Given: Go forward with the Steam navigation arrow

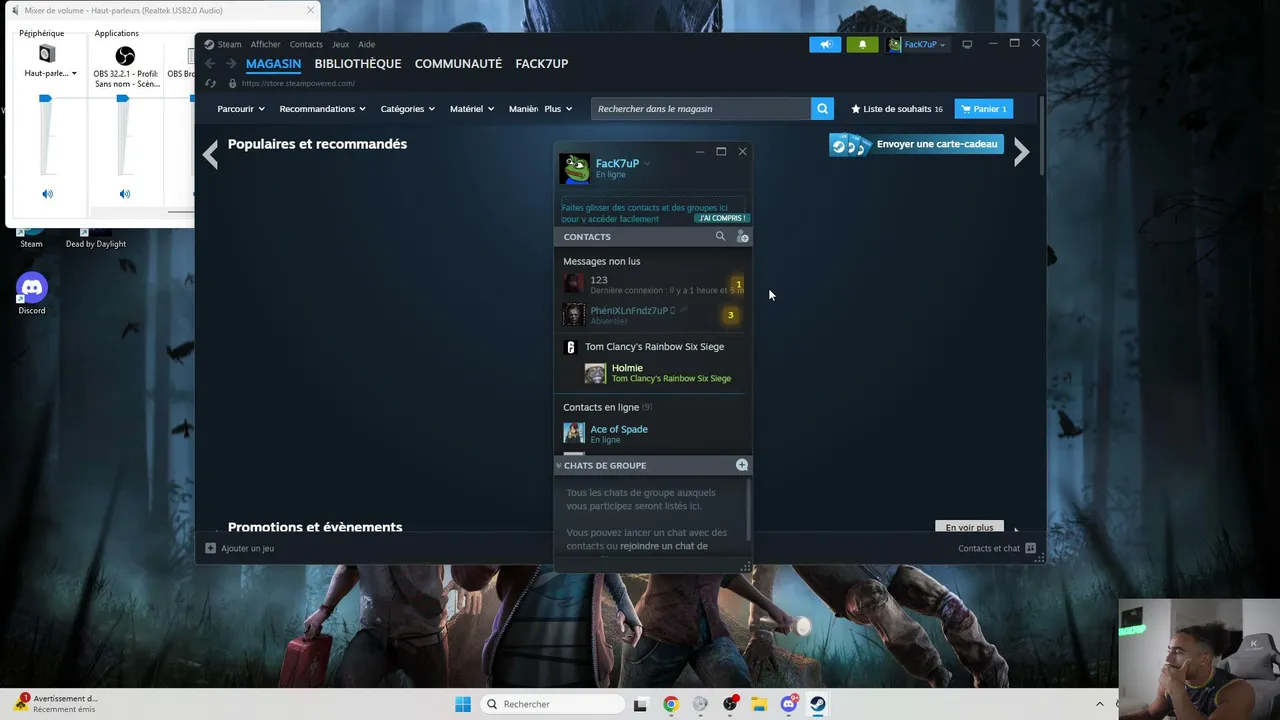Looking at the screenshot, I should tap(231, 64).
